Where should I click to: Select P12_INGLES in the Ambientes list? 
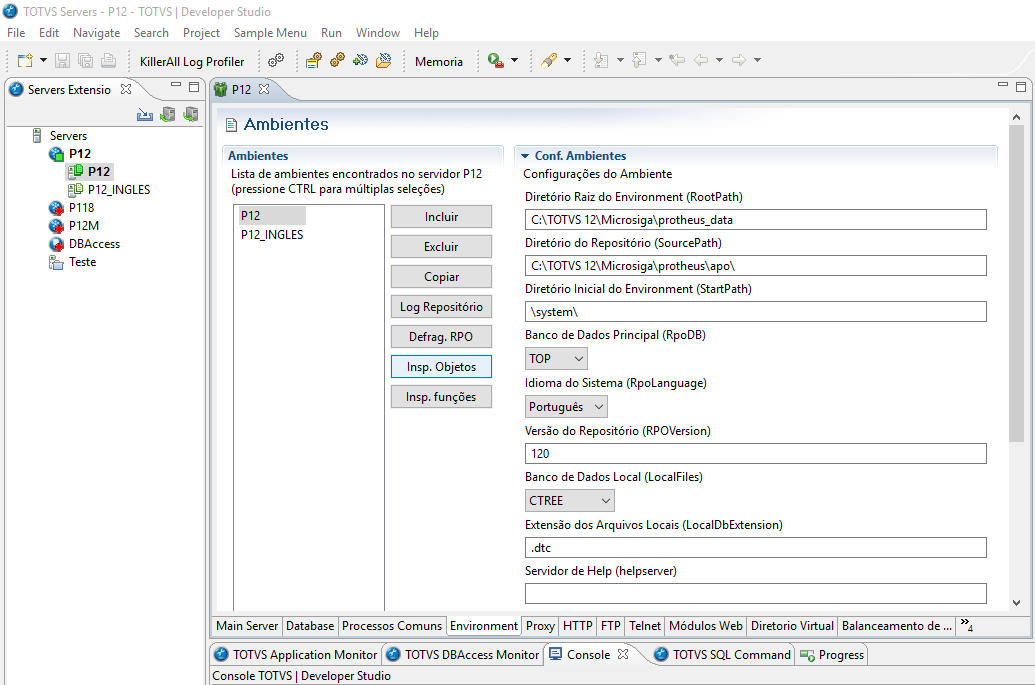[x=272, y=235]
